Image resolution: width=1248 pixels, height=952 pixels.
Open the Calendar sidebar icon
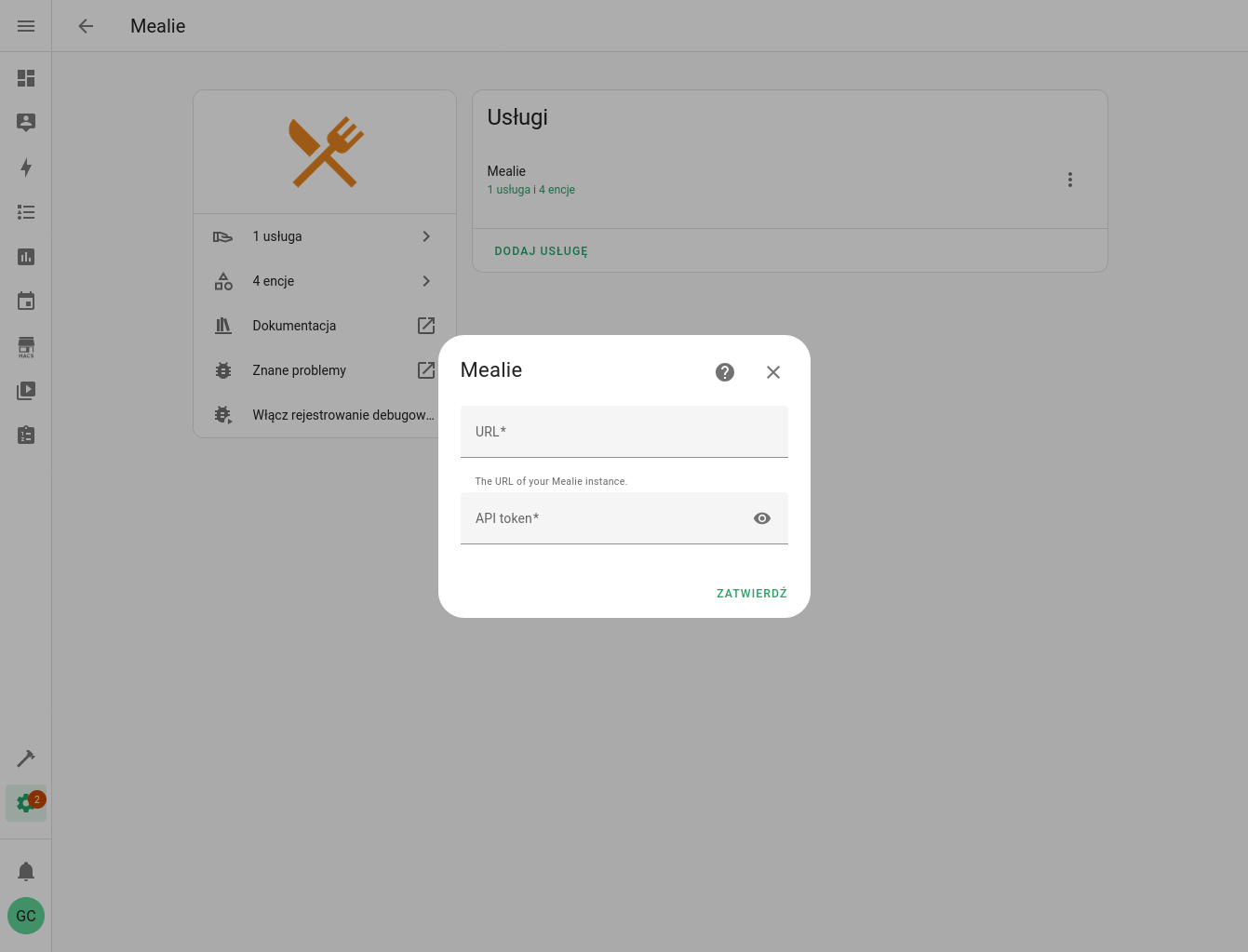(26, 302)
